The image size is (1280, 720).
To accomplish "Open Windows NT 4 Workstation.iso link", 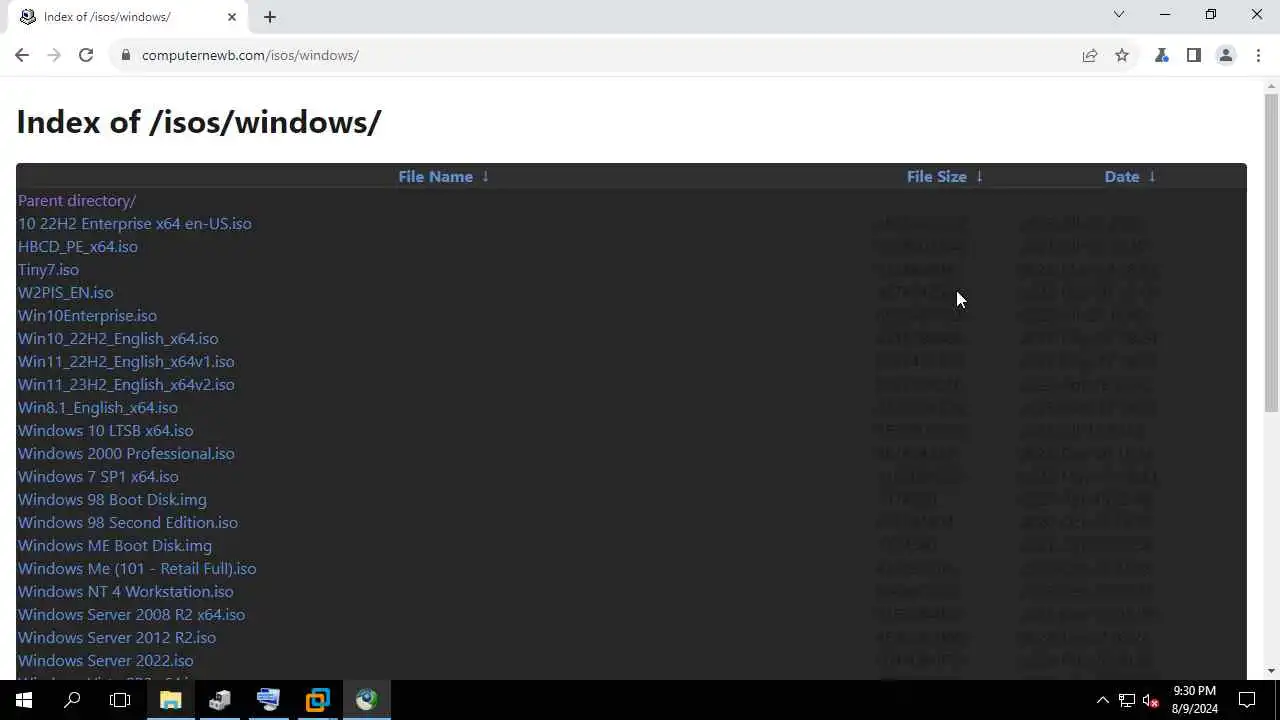I will [126, 591].
